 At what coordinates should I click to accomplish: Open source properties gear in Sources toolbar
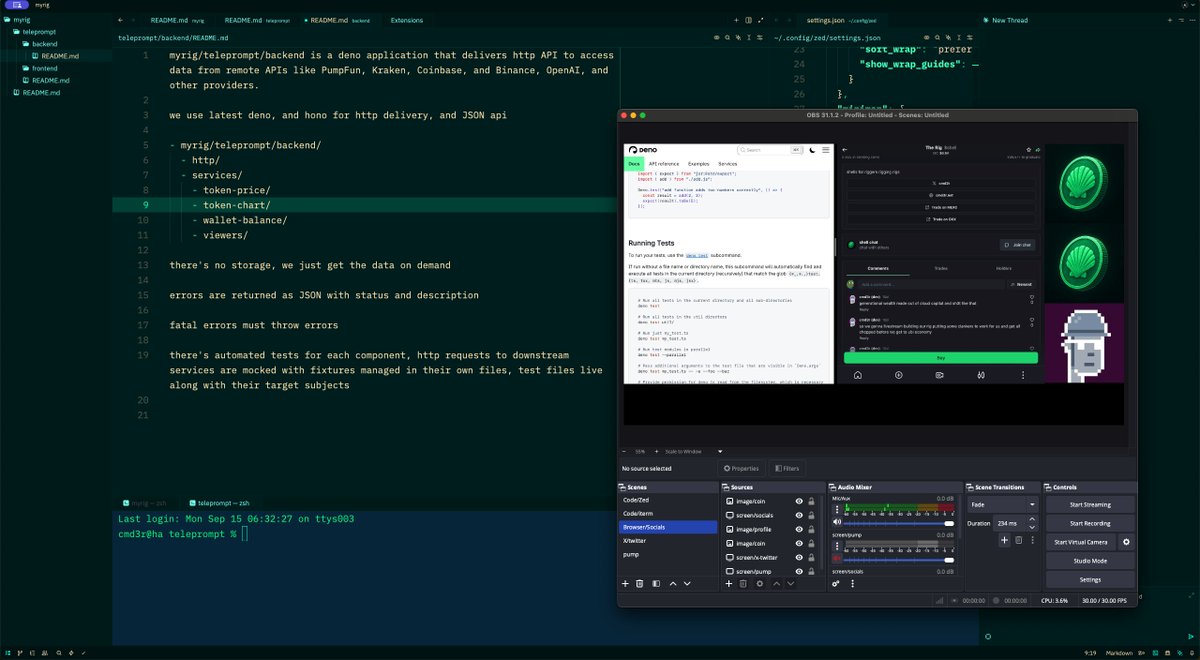[x=759, y=583]
